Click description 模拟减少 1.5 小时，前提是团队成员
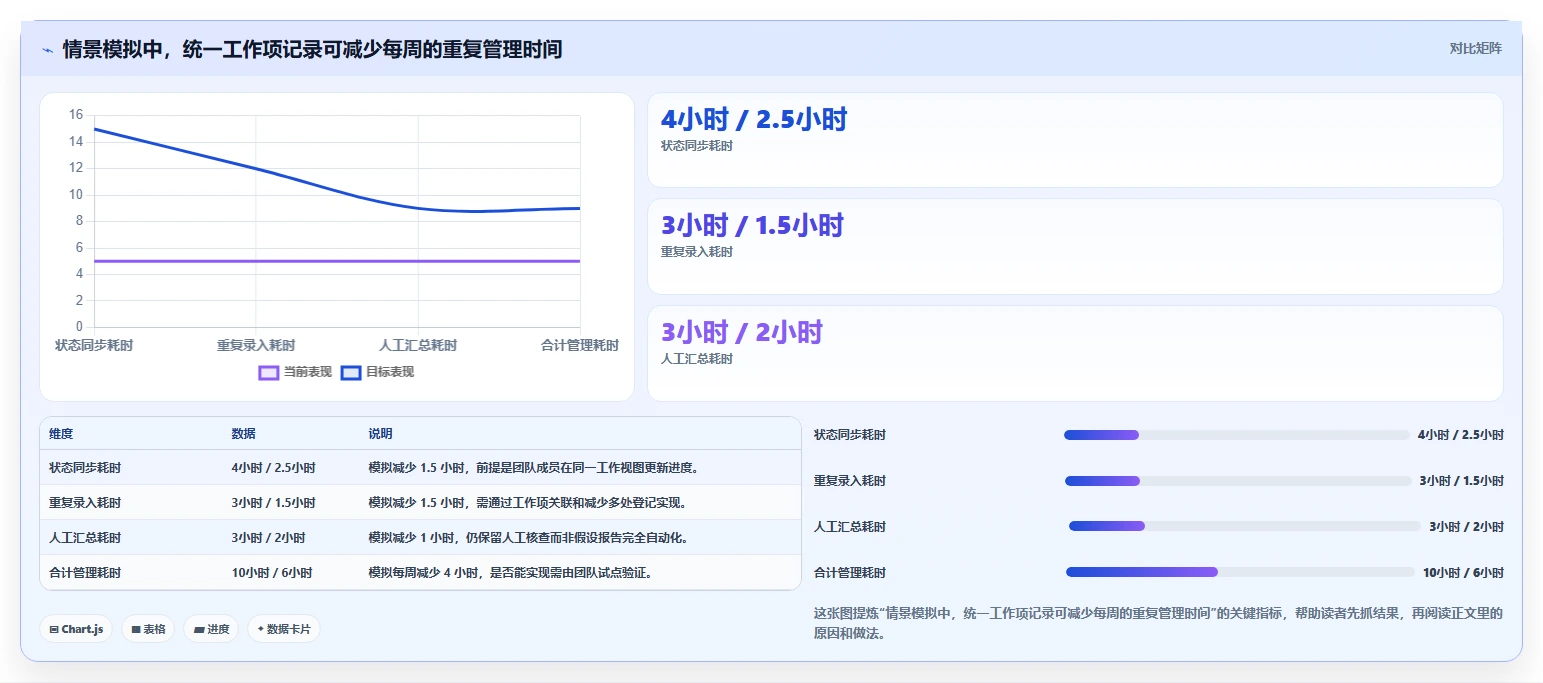Viewport: 1543px width, 683px height. pyautogui.click(x=534, y=468)
